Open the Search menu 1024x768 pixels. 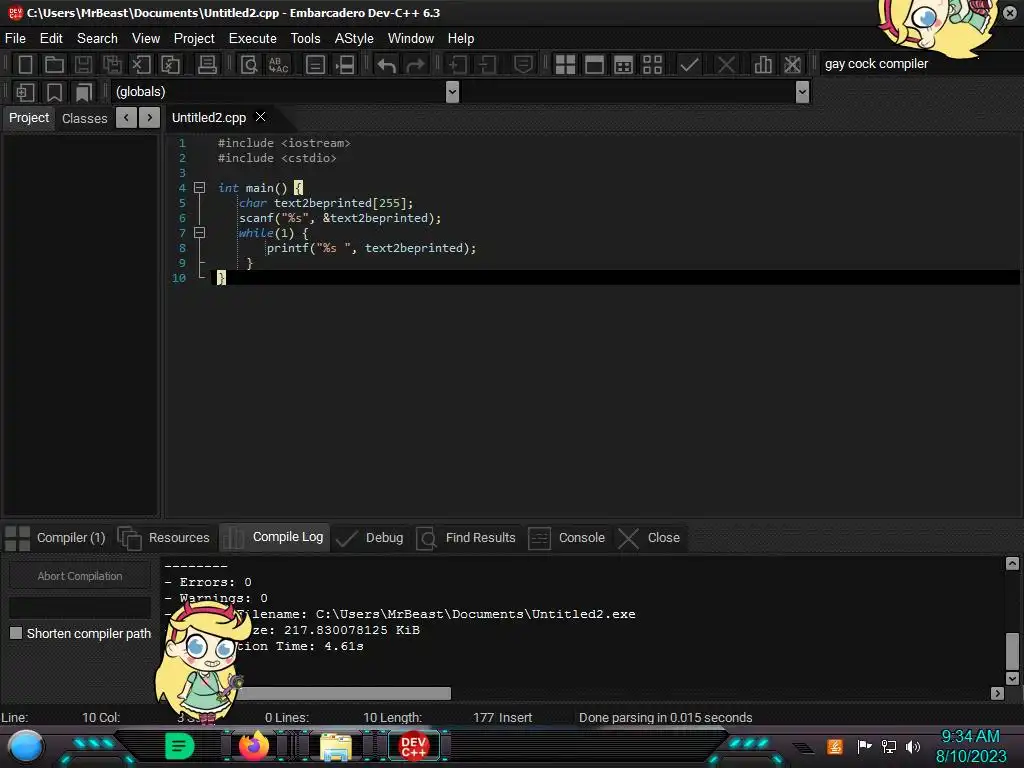coord(97,39)
